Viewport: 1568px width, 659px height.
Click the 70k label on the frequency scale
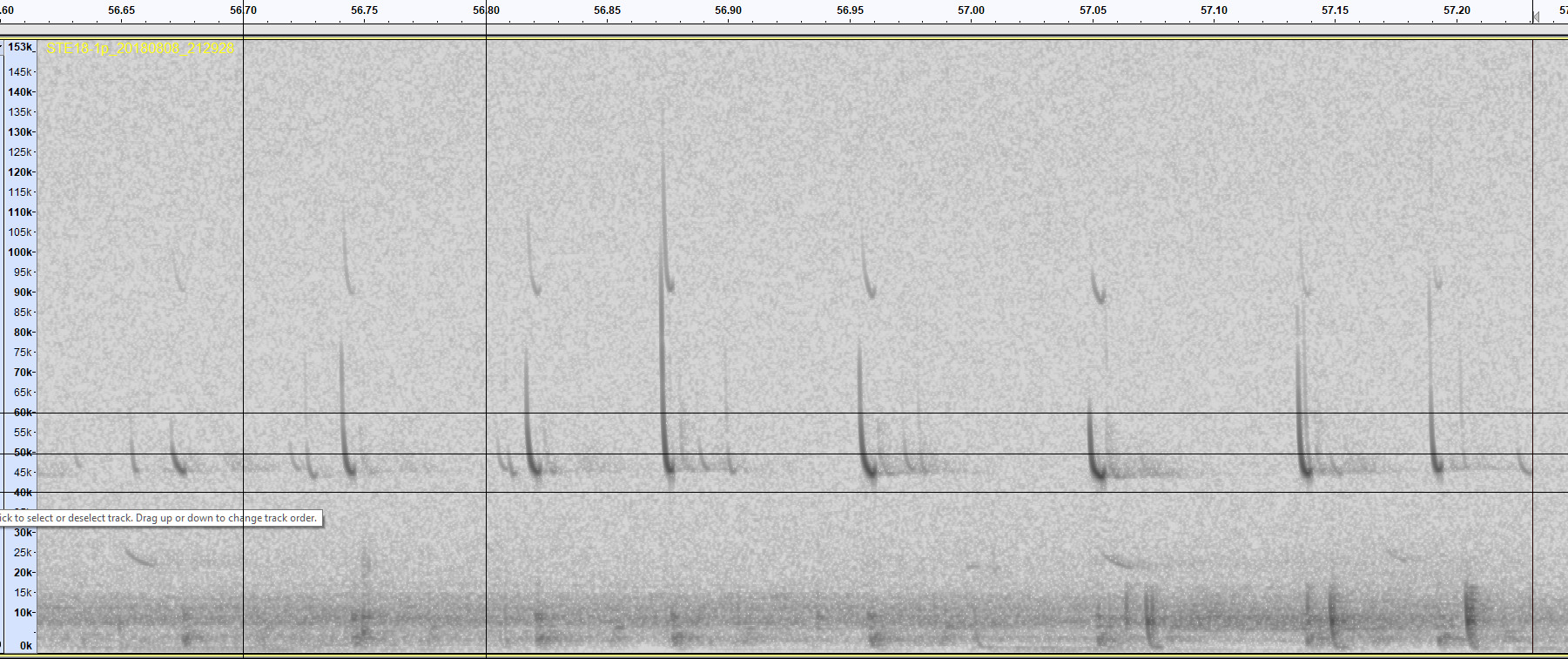(x=23, y=373)
